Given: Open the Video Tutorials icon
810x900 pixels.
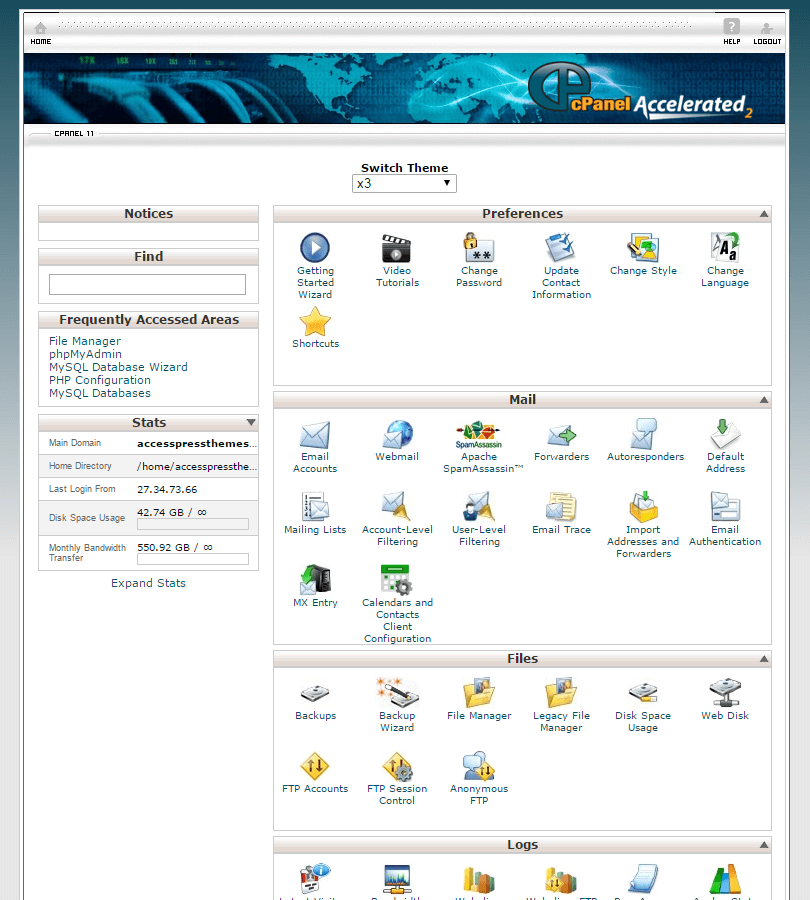Looking at the screenshot, I should (397, 248).
